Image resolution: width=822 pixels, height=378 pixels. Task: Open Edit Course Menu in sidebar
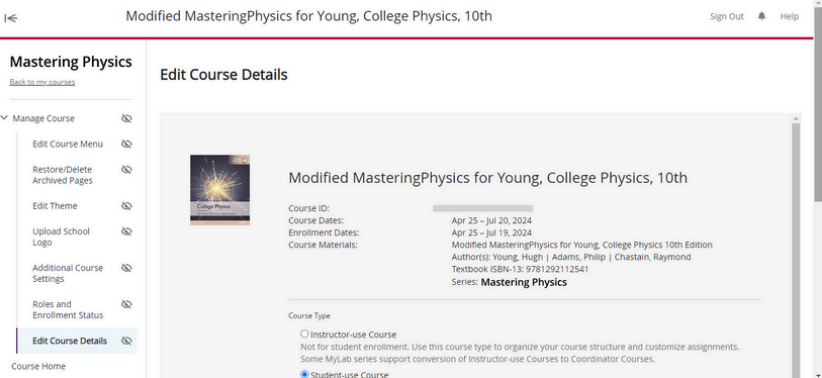(68, 144)
